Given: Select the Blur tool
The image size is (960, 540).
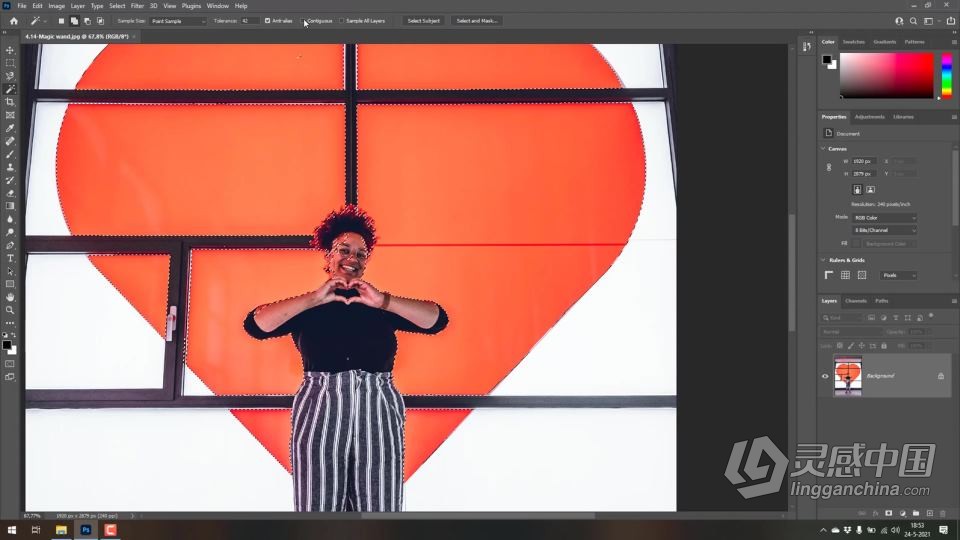Looking at the screenshot, I should click(x=10, y=219).
